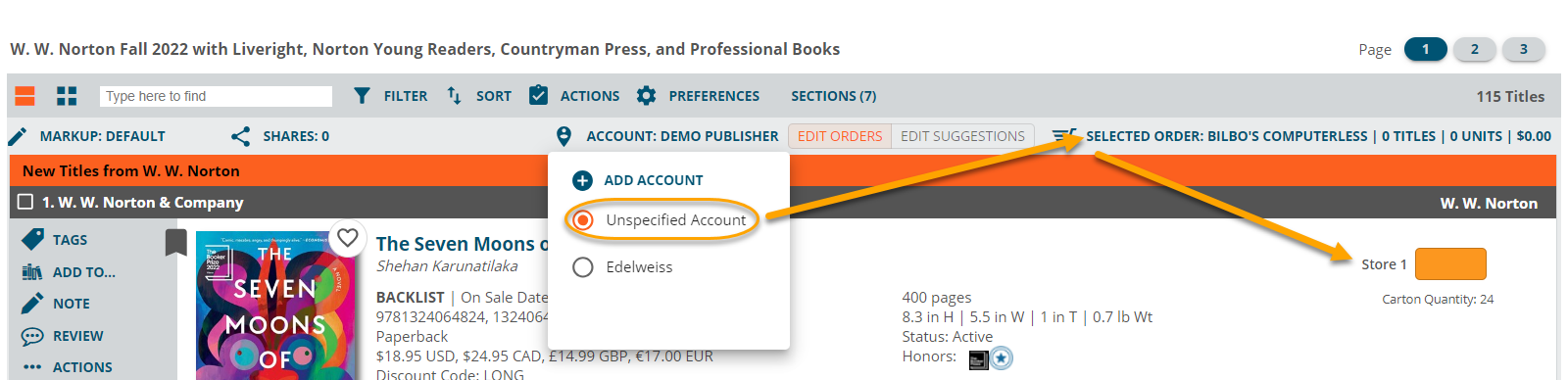This screenshot has width=1568, height=380.
Task: Click Carton Quantity: 24 text
Action: 1438,300
